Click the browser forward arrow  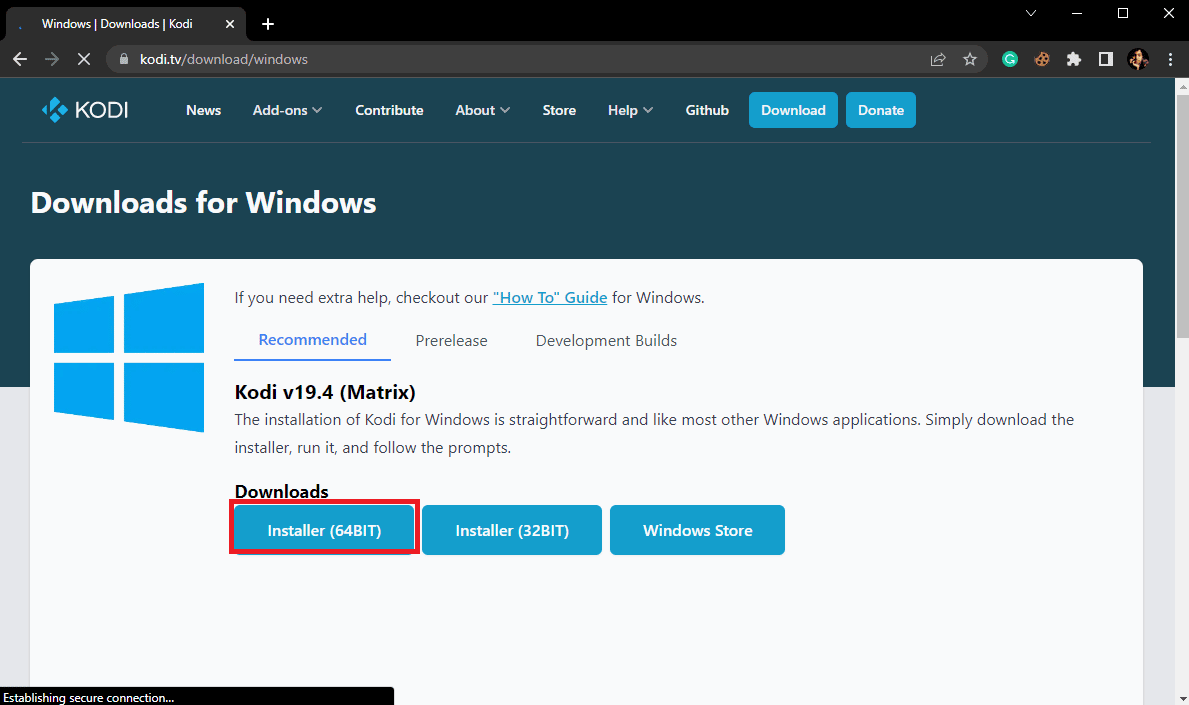point(52,59)
